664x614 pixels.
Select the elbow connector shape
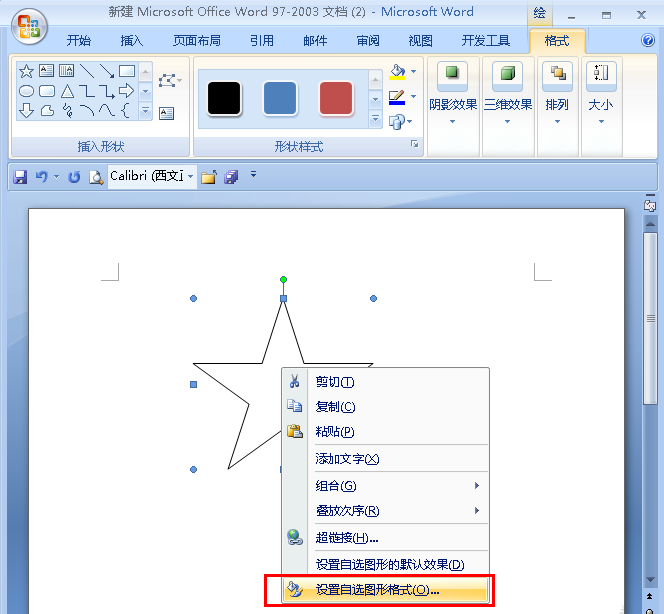[87, 91]
